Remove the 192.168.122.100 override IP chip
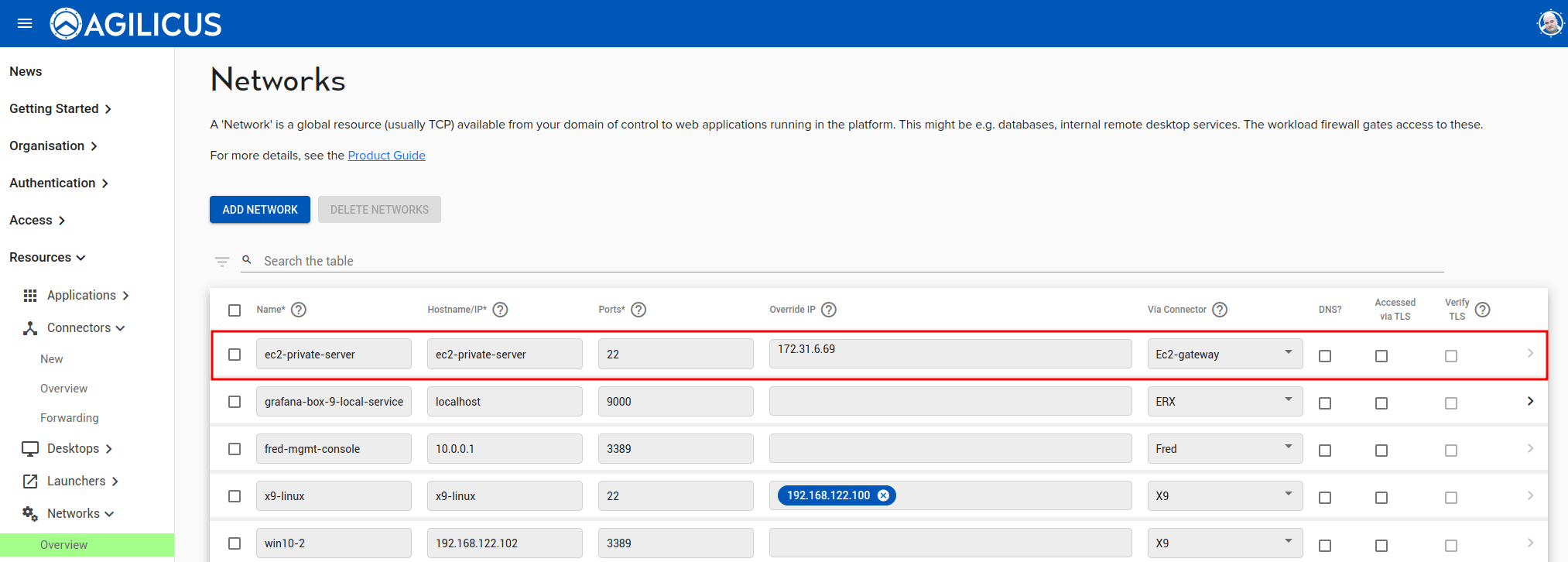 (x=883, y=495)
